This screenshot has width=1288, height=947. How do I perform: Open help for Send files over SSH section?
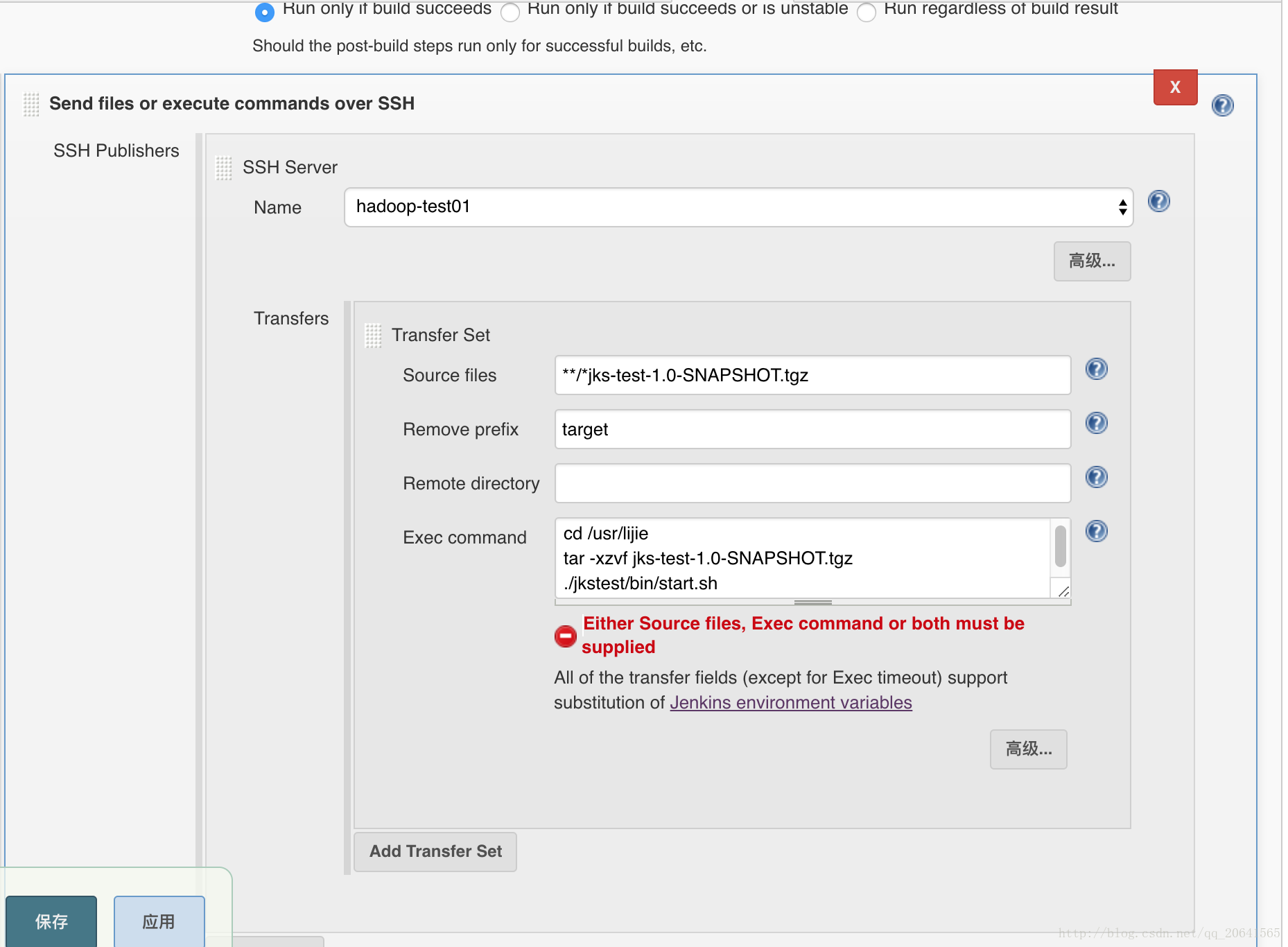pos(1222,105)
